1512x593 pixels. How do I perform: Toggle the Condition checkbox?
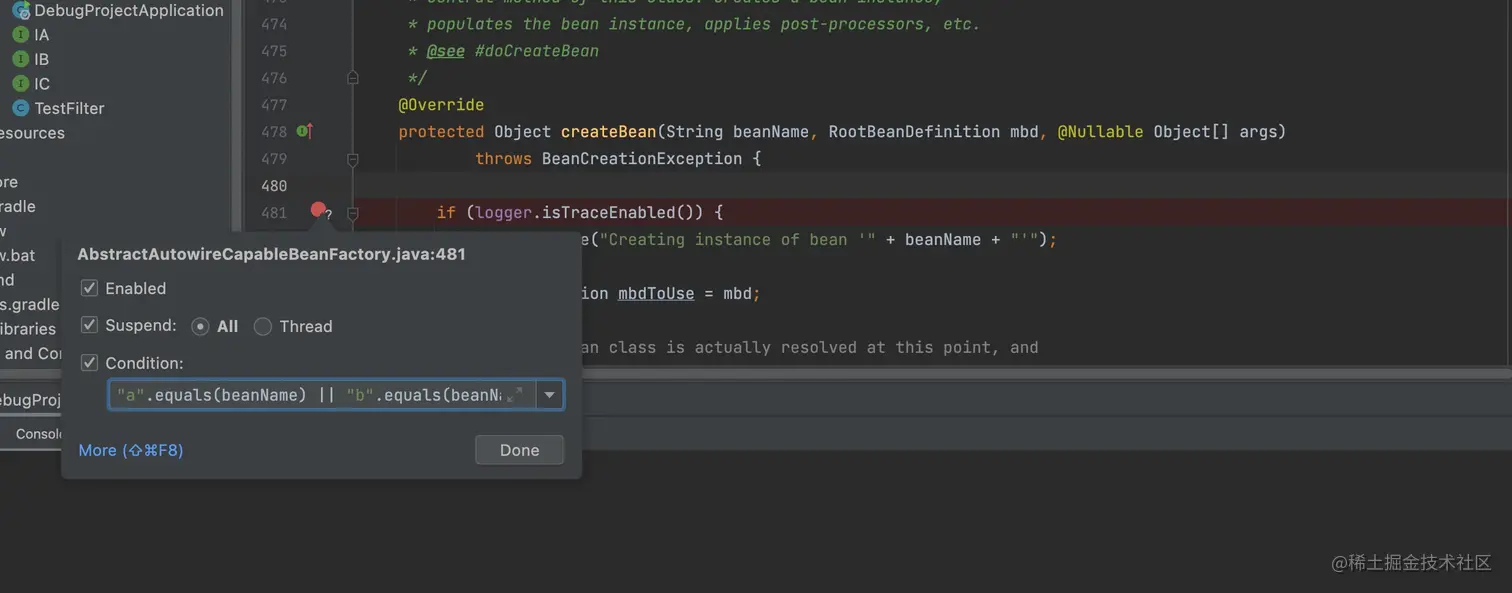pyautogui.click(x=89, y=363)
